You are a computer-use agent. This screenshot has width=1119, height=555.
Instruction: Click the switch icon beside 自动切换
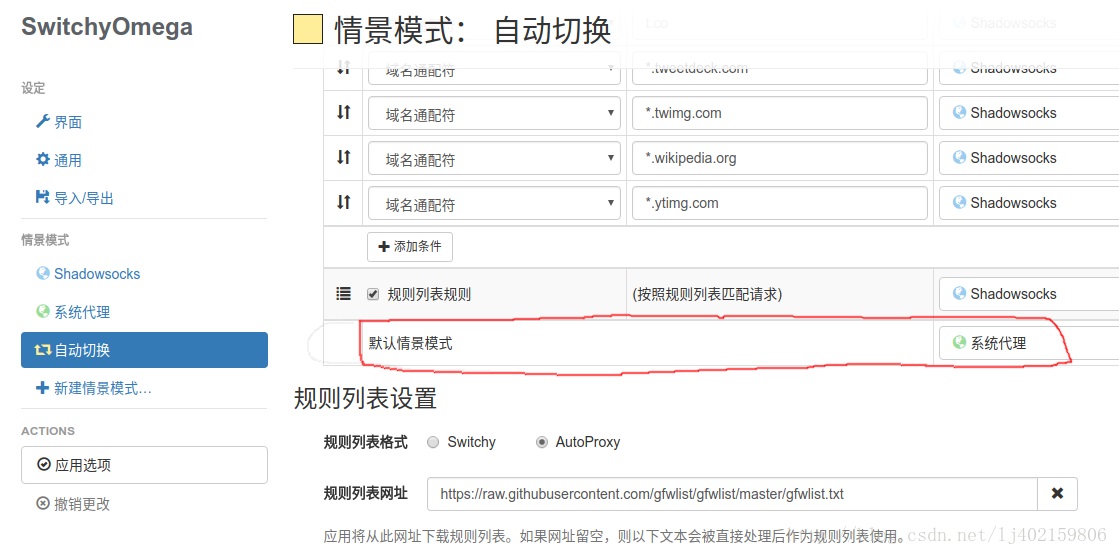pos(43,350)
